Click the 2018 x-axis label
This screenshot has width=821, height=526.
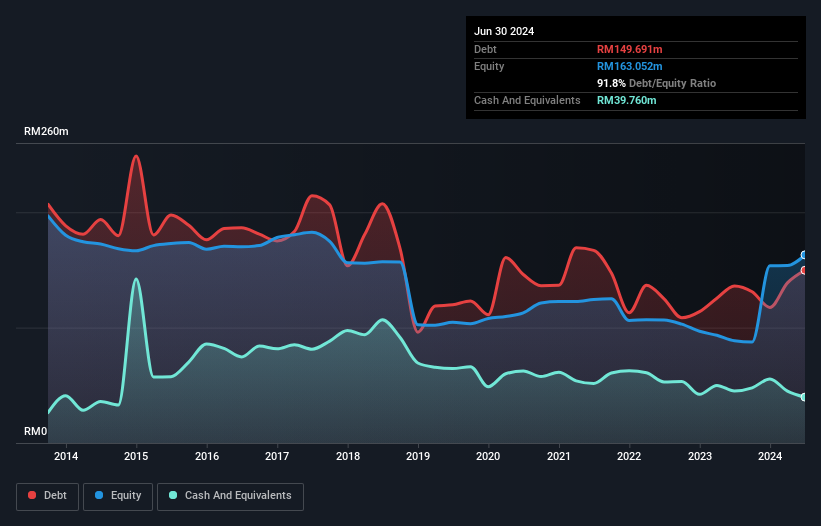click(348, 456)
